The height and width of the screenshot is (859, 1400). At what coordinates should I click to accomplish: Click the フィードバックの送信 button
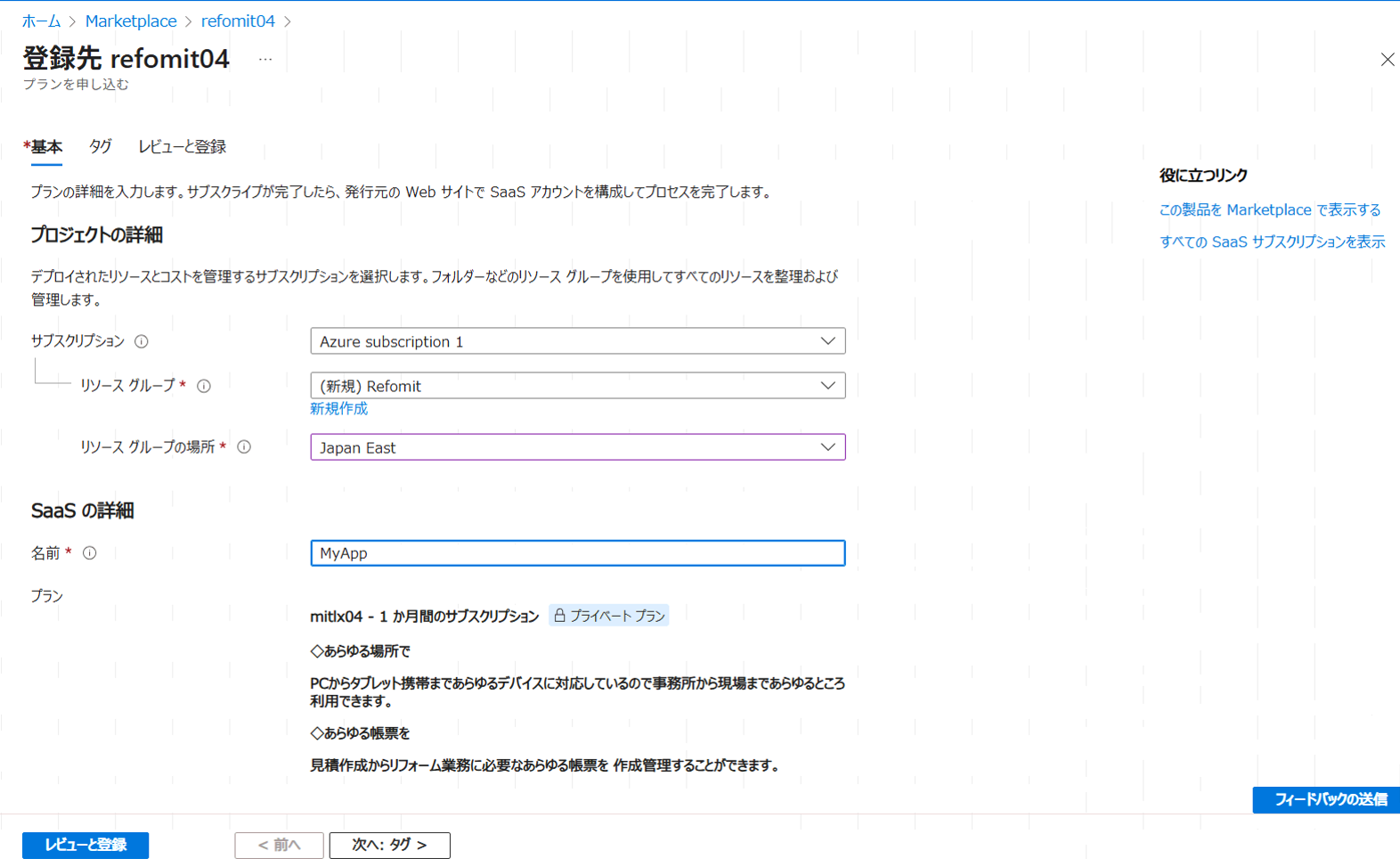pyautogui.click(x=1325, y=799)
